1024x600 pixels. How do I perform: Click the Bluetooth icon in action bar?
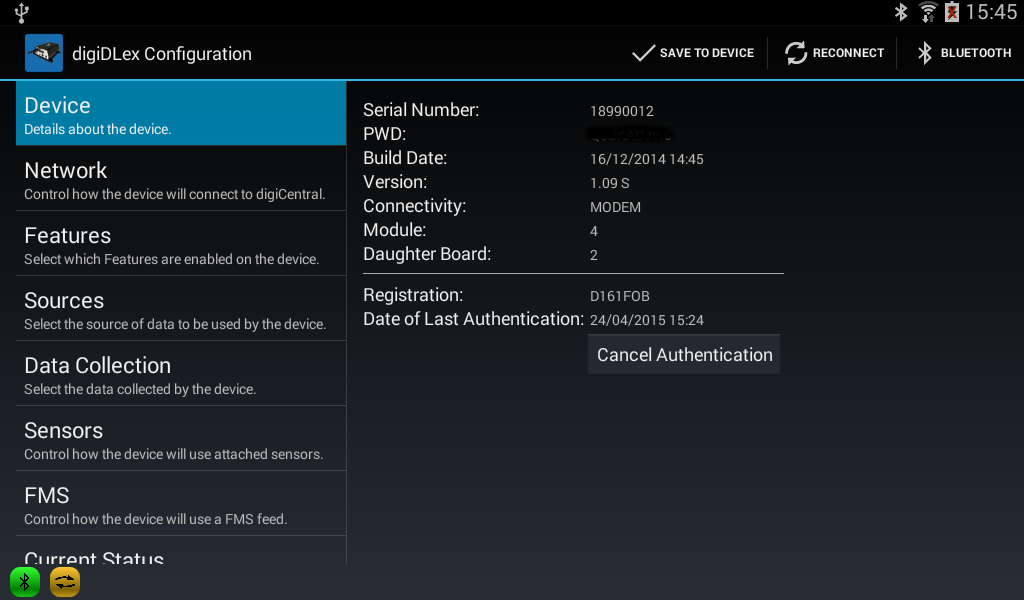coord(924,53)
